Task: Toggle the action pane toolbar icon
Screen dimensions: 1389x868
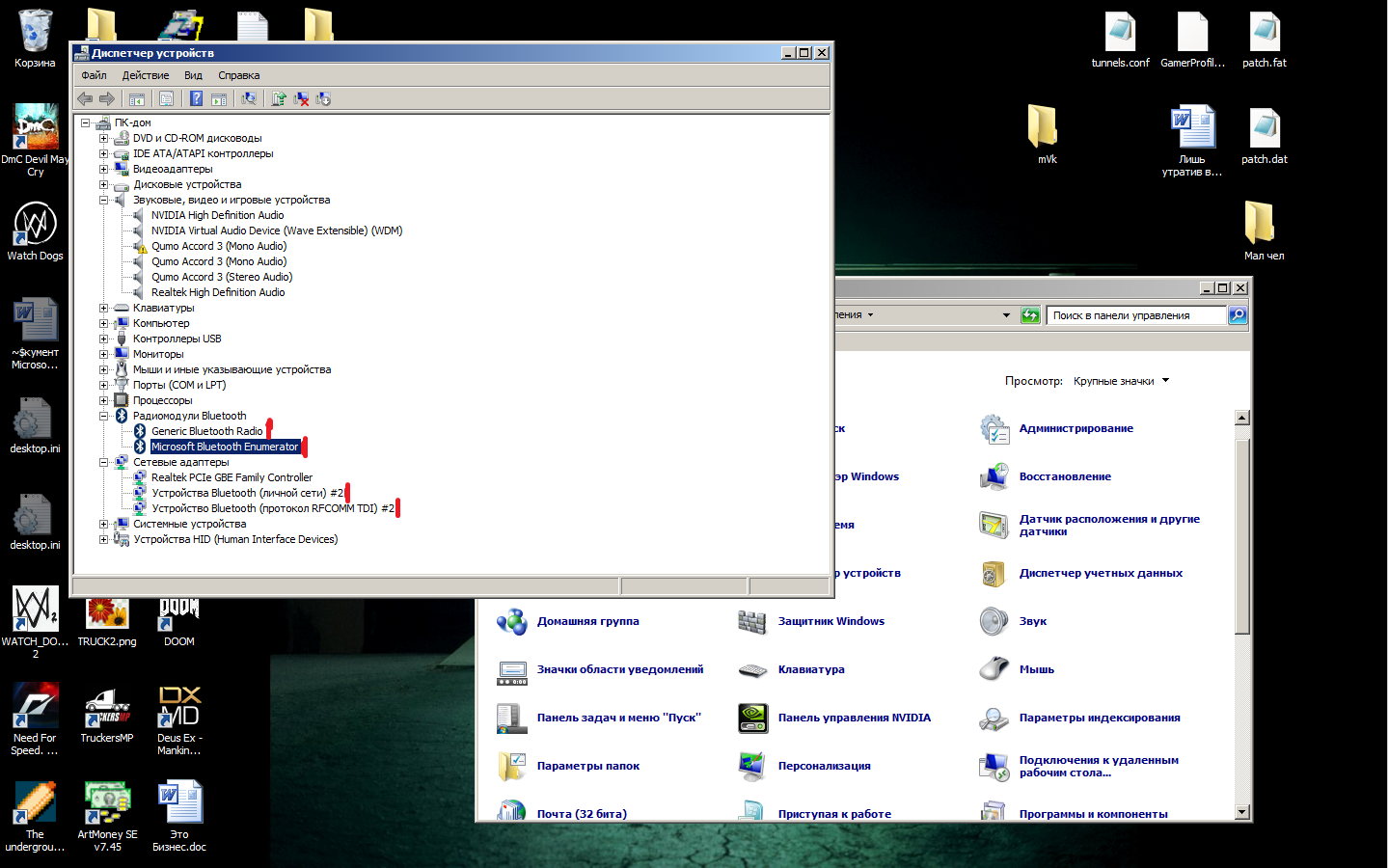Action: [x=219, y=98]
